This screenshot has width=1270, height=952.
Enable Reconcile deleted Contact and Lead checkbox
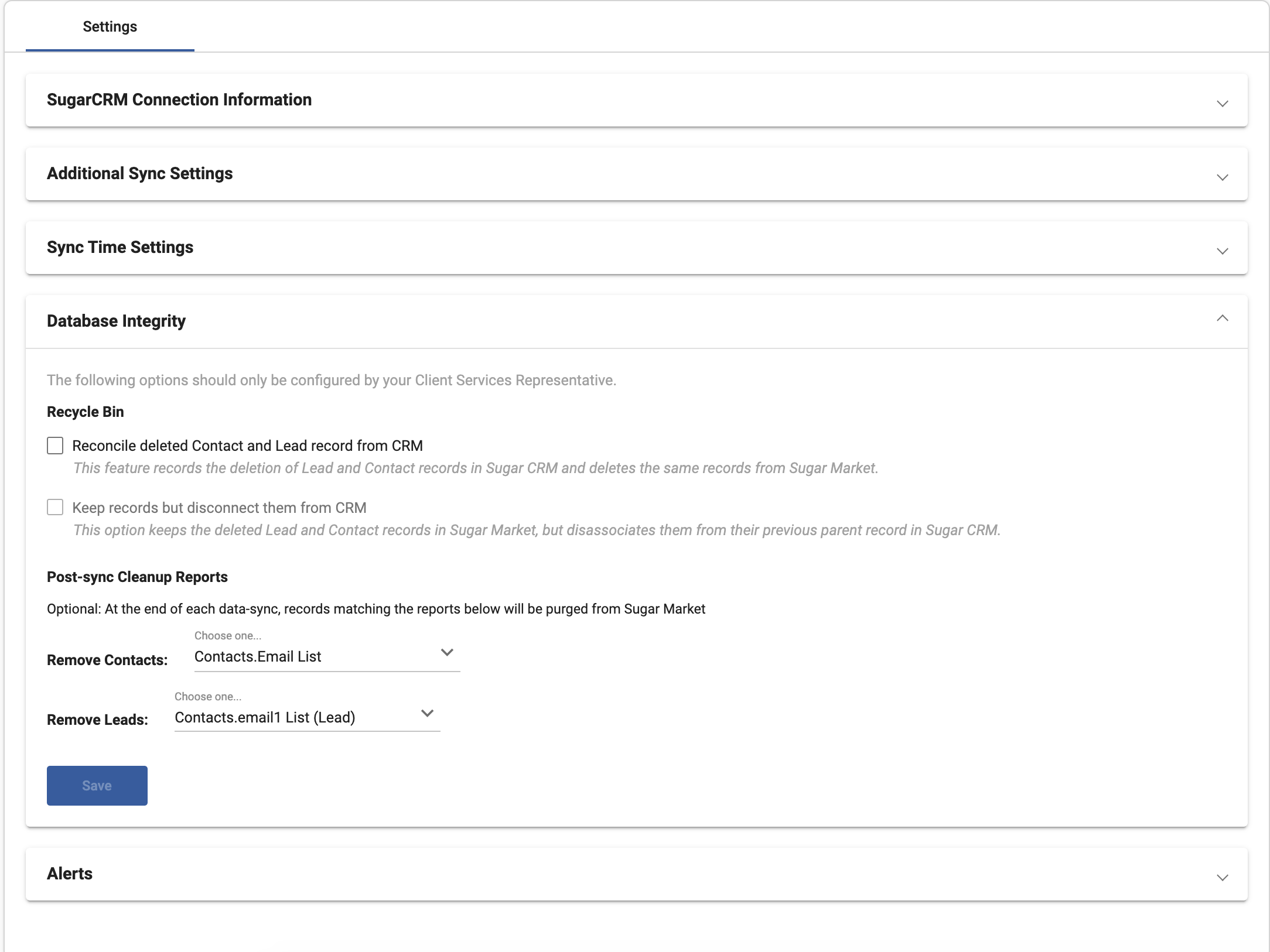tap(55, 446)
